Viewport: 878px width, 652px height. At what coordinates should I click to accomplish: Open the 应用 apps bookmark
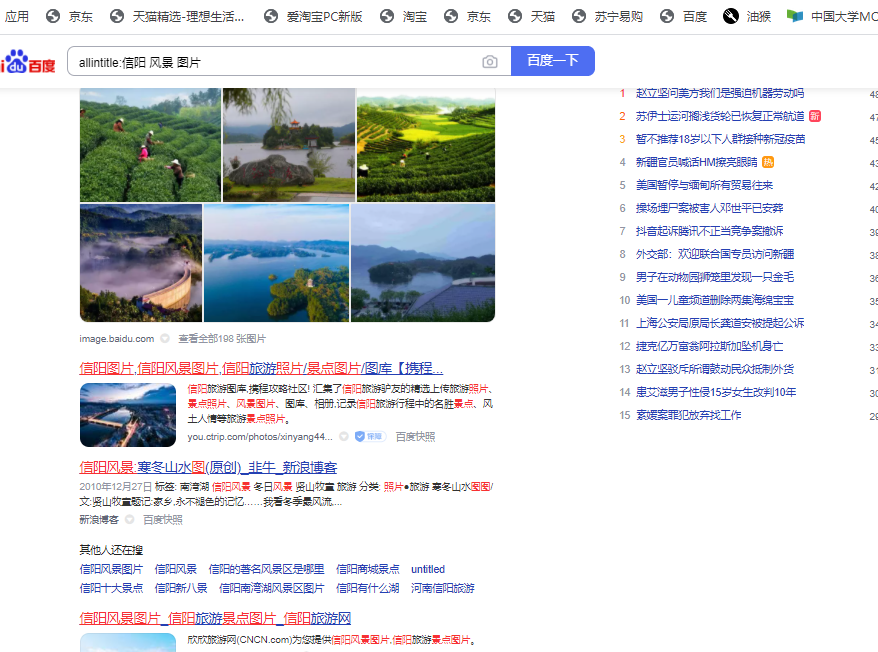16,16
